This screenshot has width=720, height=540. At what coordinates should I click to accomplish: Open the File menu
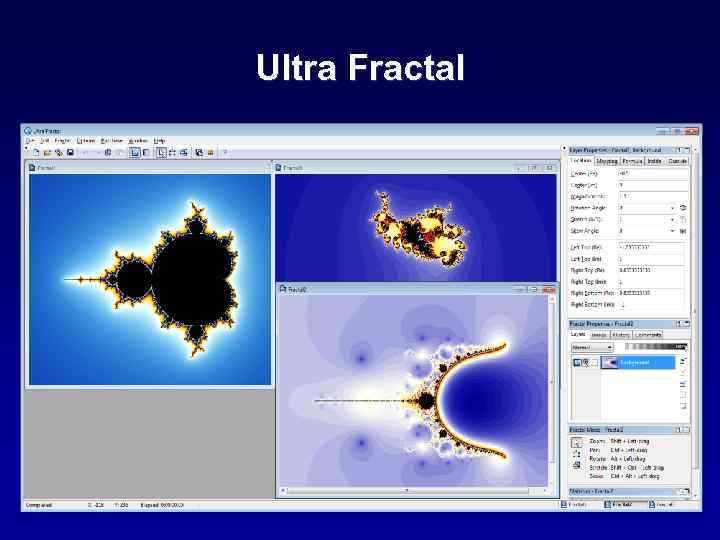pos(30,141)
